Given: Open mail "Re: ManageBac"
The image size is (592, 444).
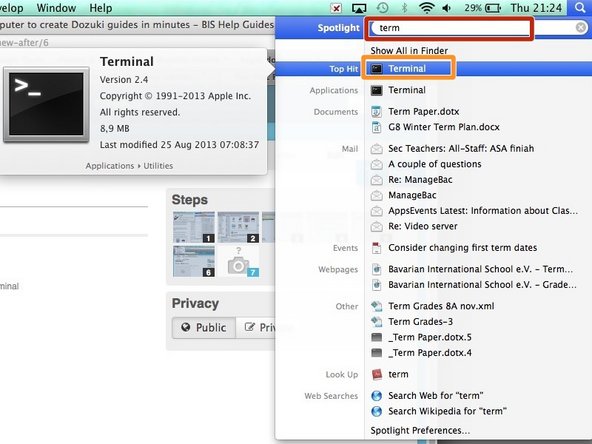Looking at the screenshot, I should (x=411, y=180).
